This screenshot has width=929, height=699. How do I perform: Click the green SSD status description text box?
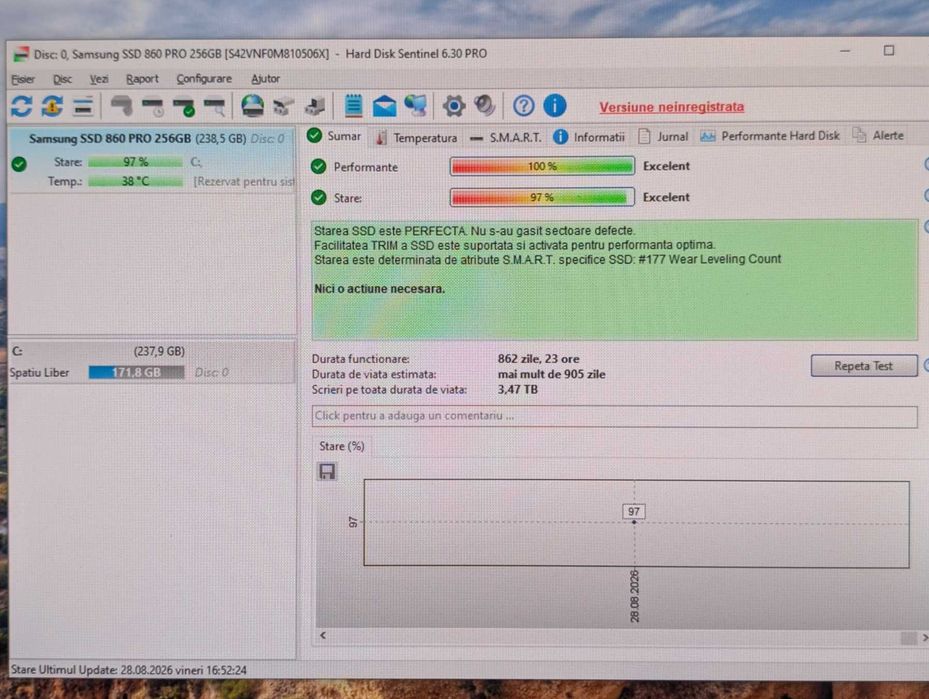tap(614, 280)
